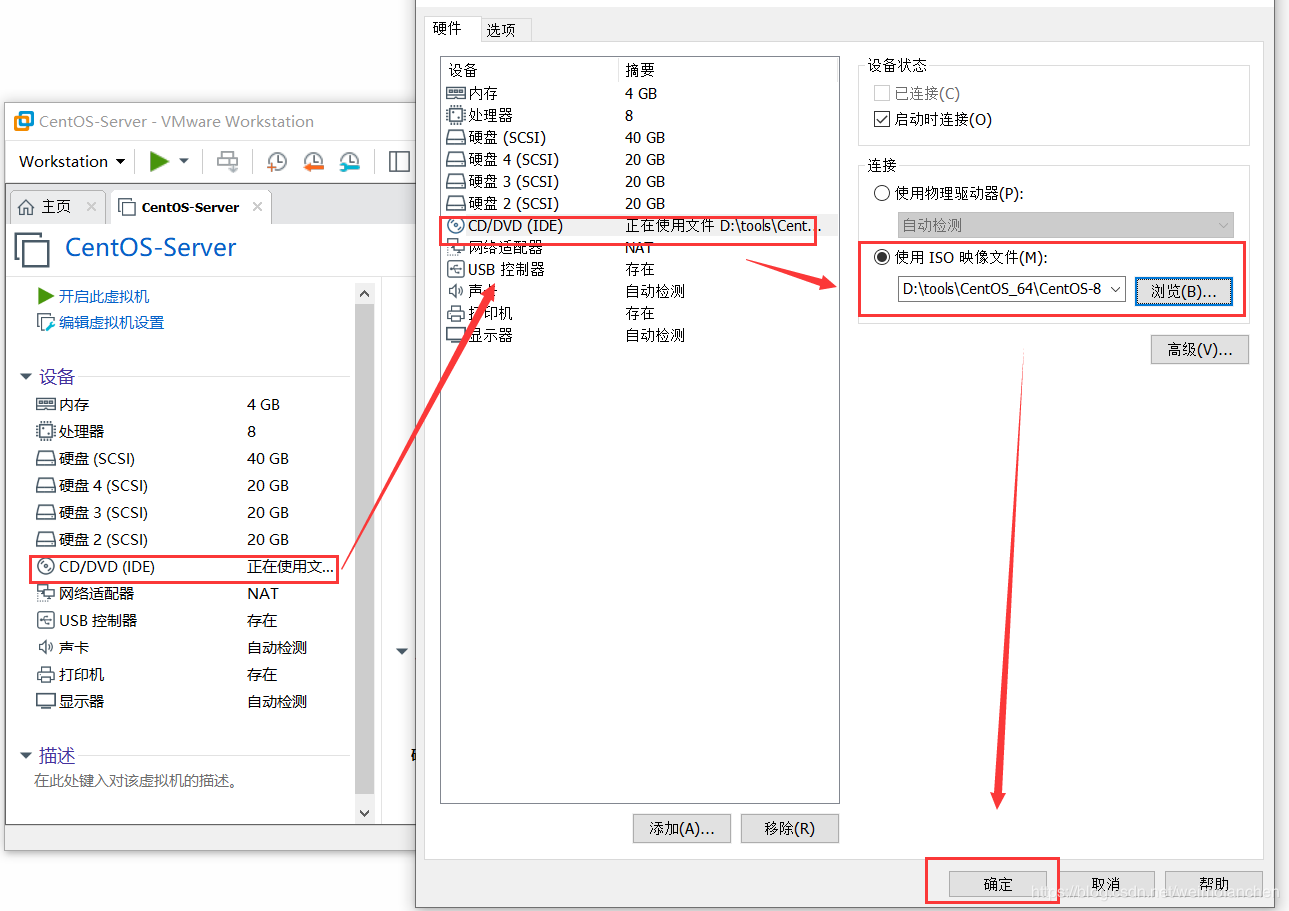Click the send Ctrl+Alt+Del toolbar icon

[228, 161]
